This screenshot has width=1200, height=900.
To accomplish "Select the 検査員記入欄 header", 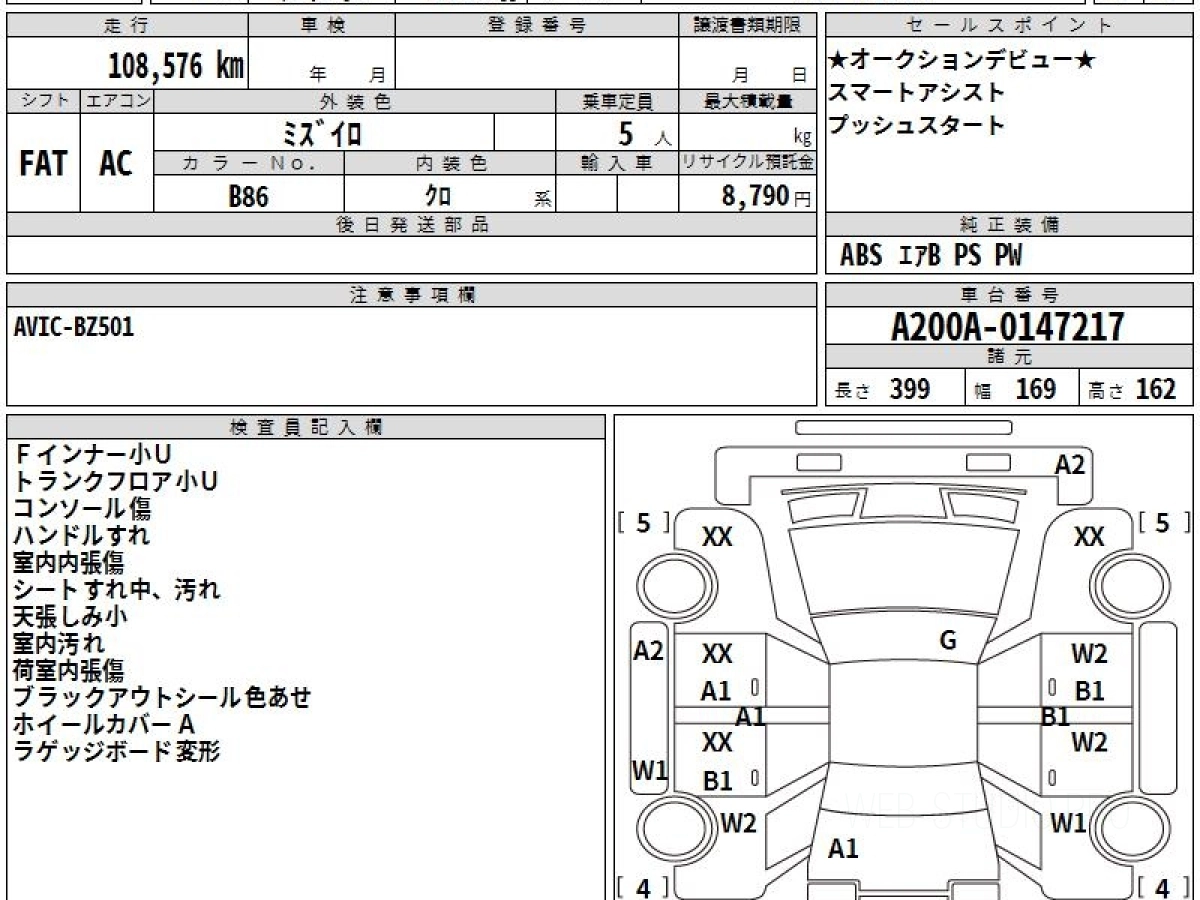I will point(306,427).
